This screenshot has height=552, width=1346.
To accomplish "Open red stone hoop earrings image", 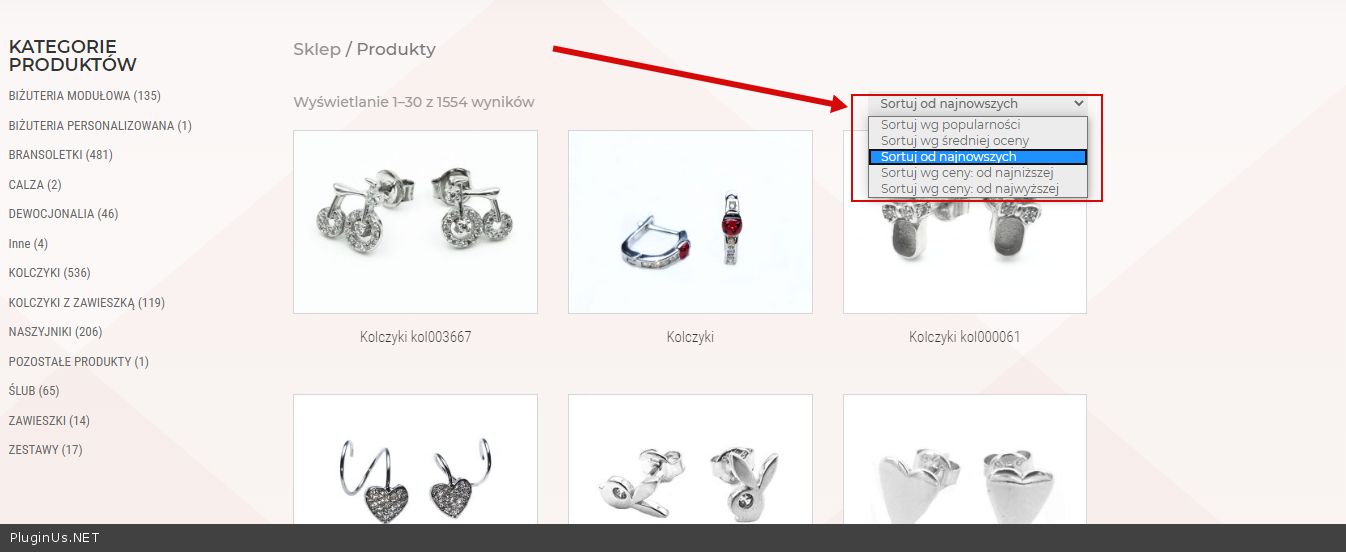I will click(x=690, y=222).
